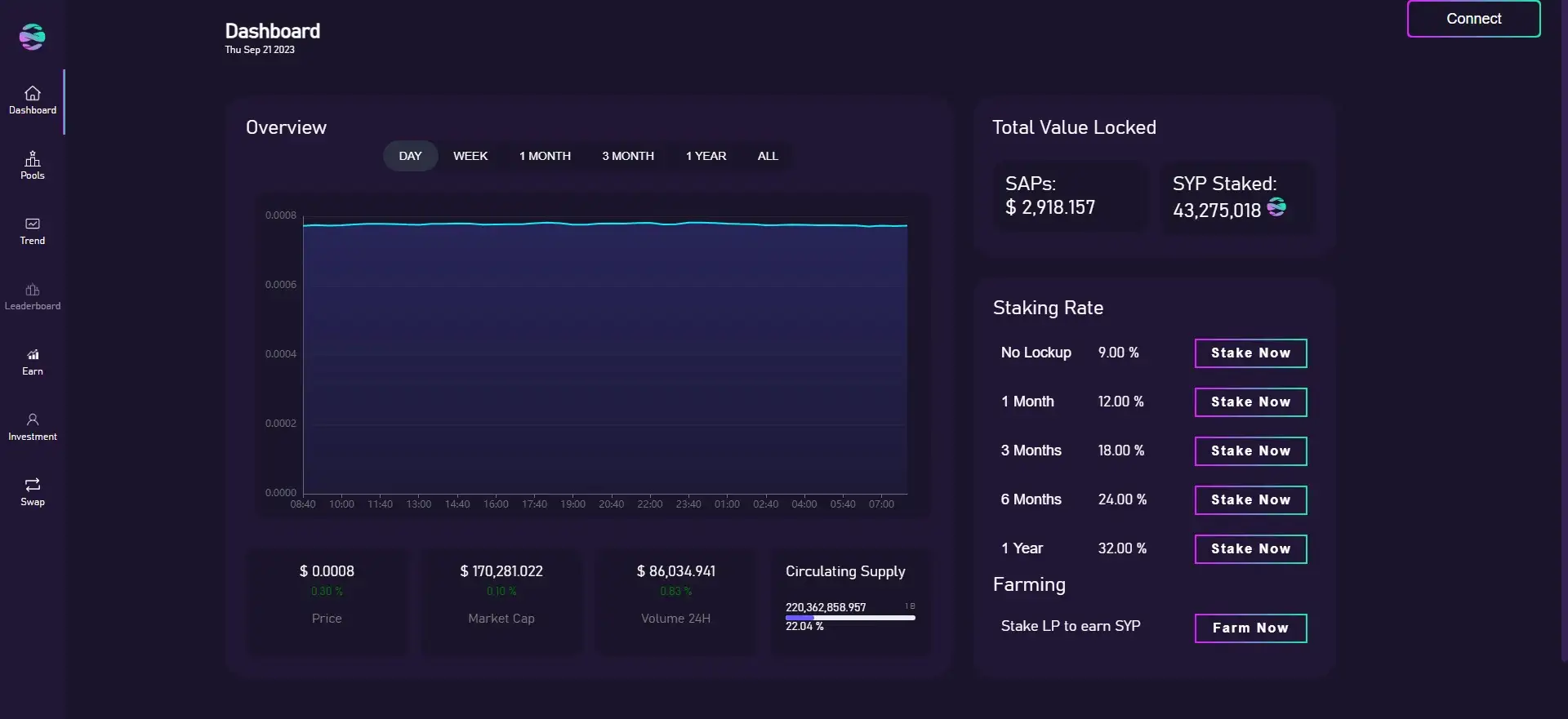
Task: Click the SYP logo in the sidebar
Action: point(32,37)
